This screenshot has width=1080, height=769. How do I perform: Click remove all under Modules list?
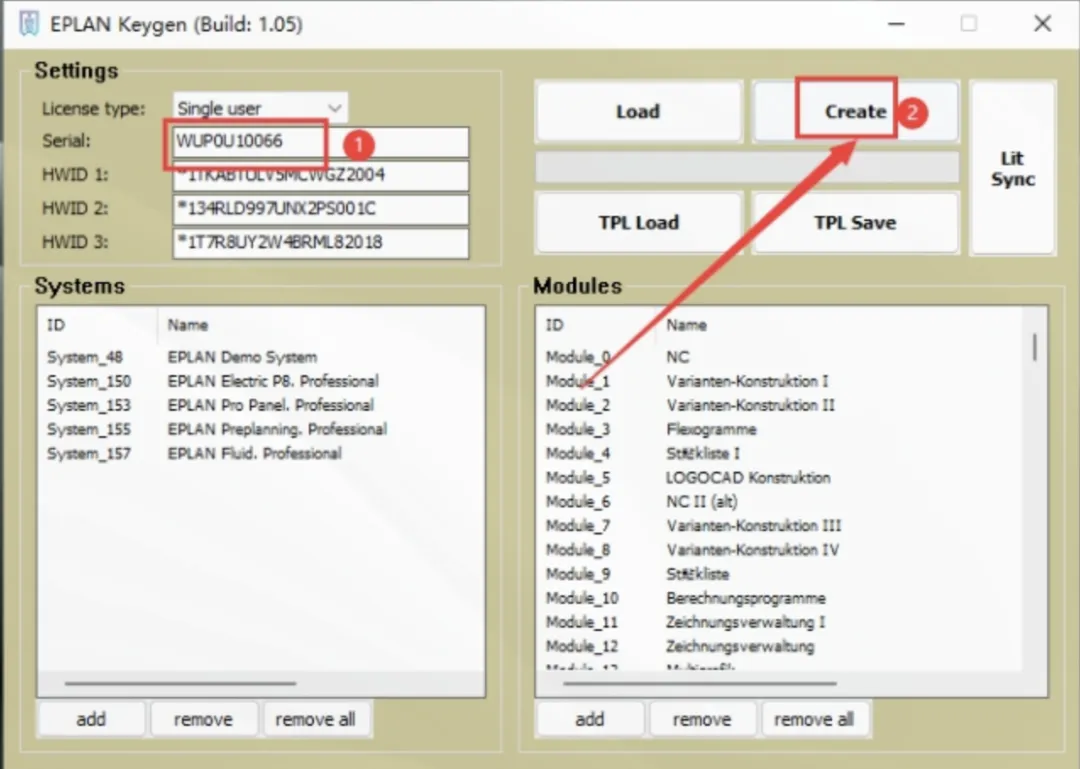coord(815,719)
